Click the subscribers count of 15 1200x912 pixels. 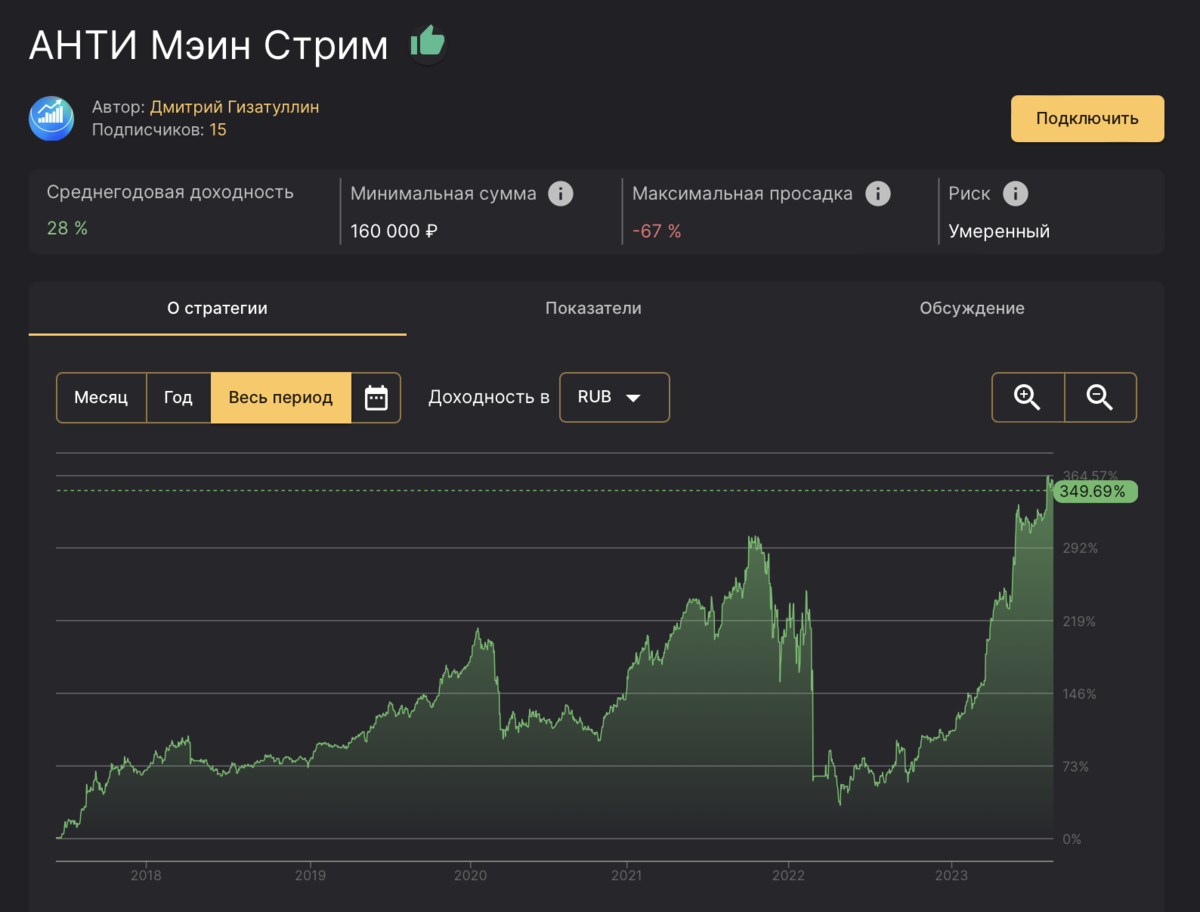[218, 129]
